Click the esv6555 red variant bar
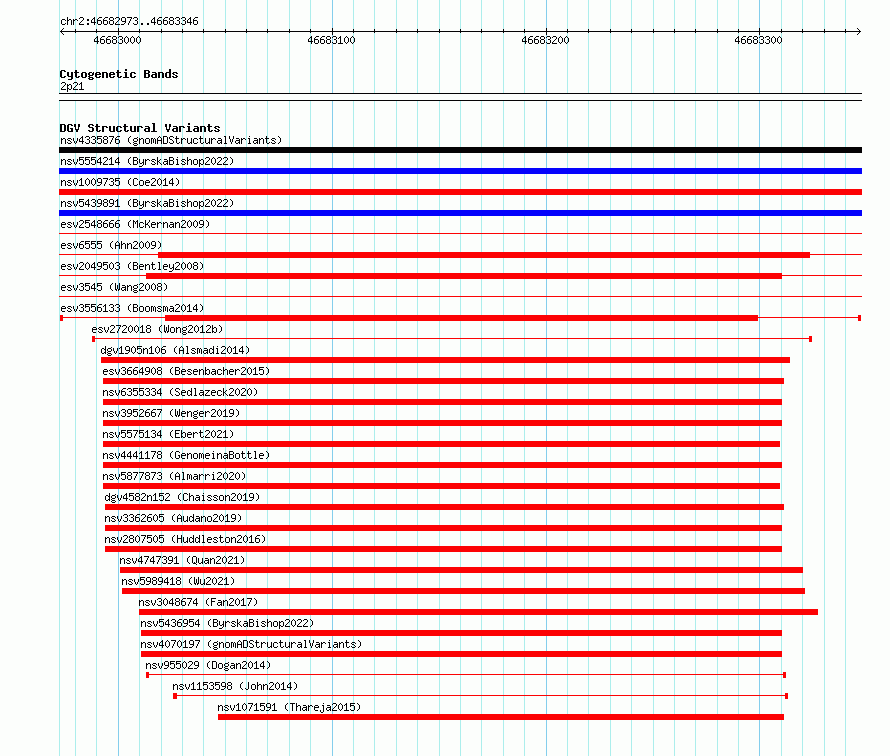The image size is (890, 756). click(x=484, y=255)
